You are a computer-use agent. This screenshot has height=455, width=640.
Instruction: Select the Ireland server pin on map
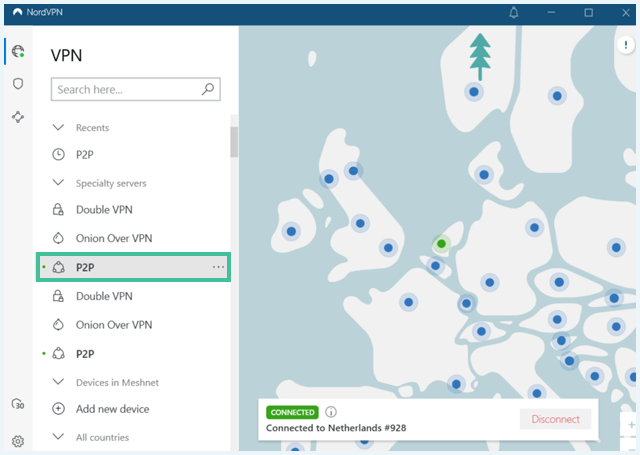pos(291,231)
